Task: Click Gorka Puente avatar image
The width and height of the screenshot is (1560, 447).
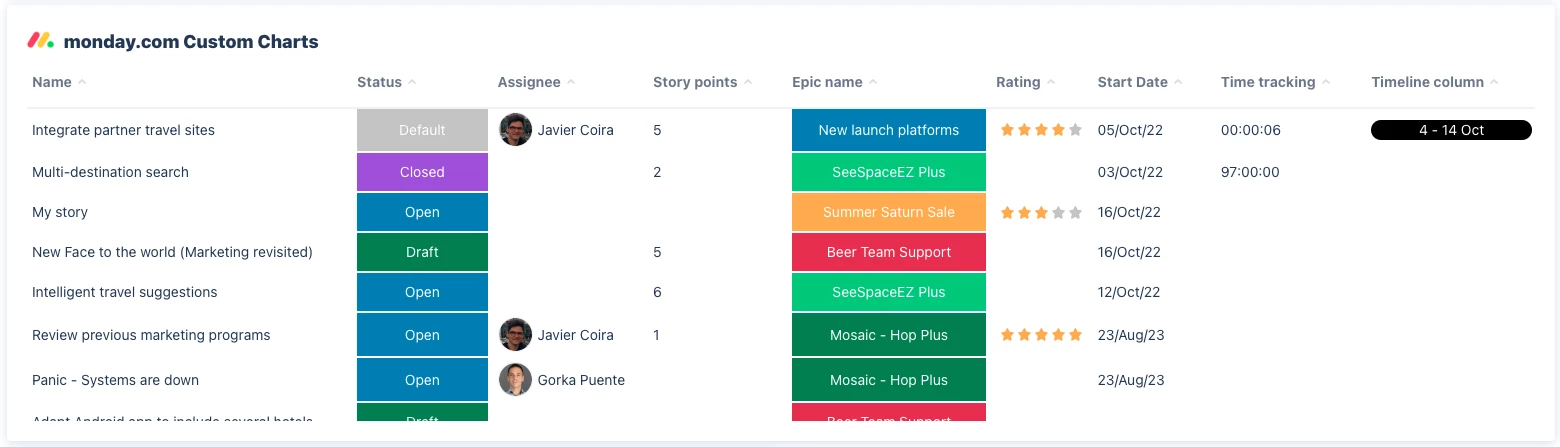Action: pos(515,380)
